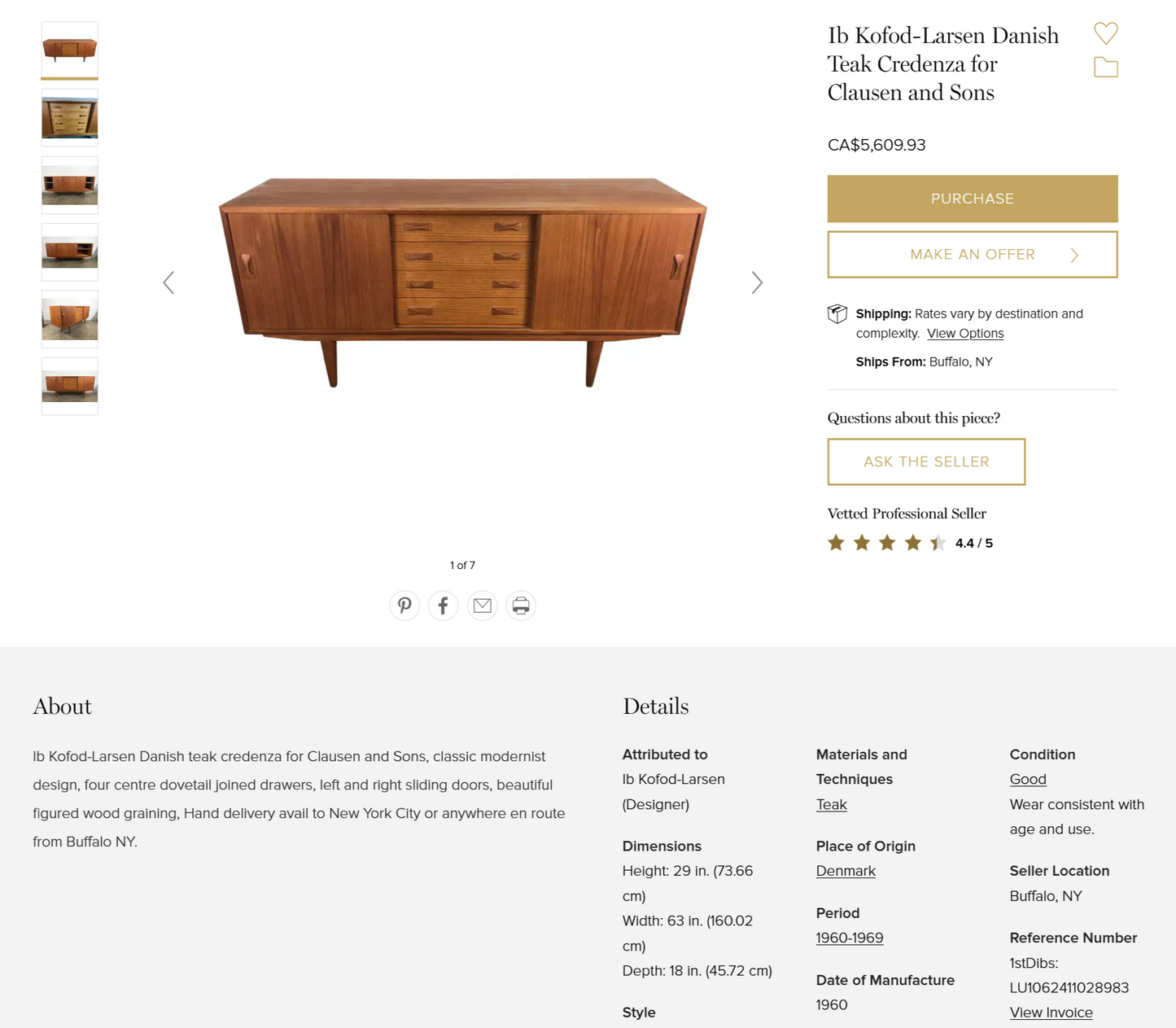1176x1028 pixels.
Task: Click the first gold rating star
Action: (x=836, y=542)
